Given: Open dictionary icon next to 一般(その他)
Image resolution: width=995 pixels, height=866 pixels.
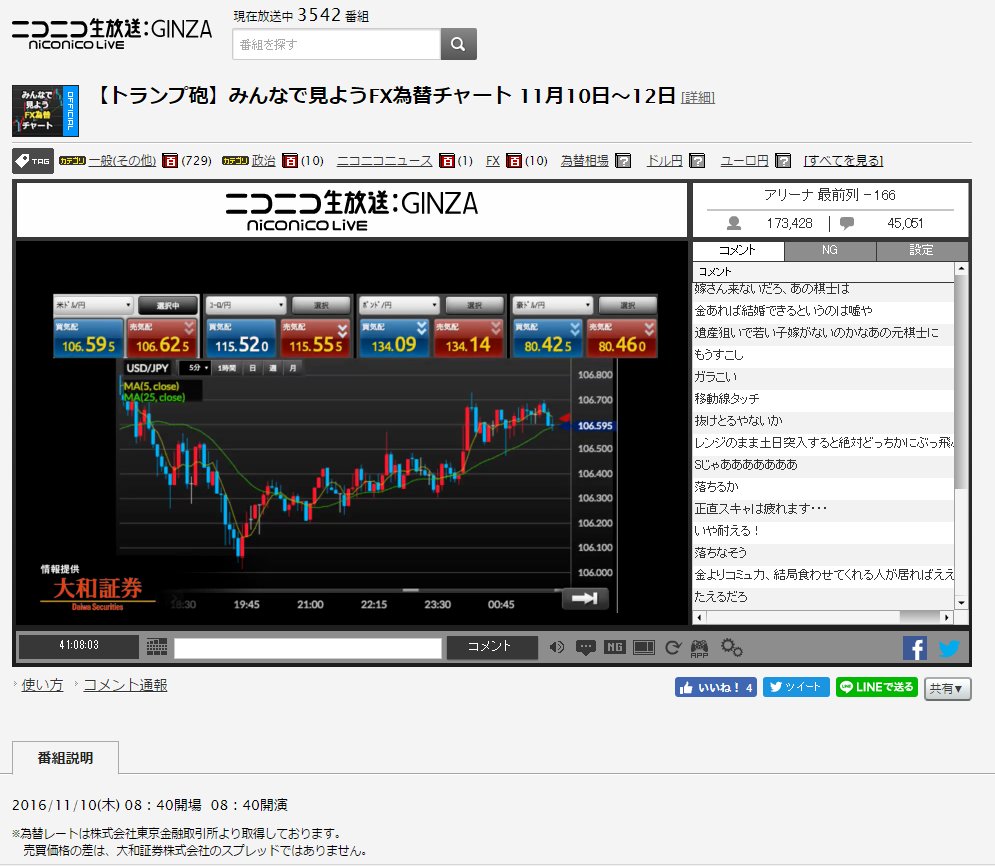Looking at the screenshot, I should [x=169, y=161].
